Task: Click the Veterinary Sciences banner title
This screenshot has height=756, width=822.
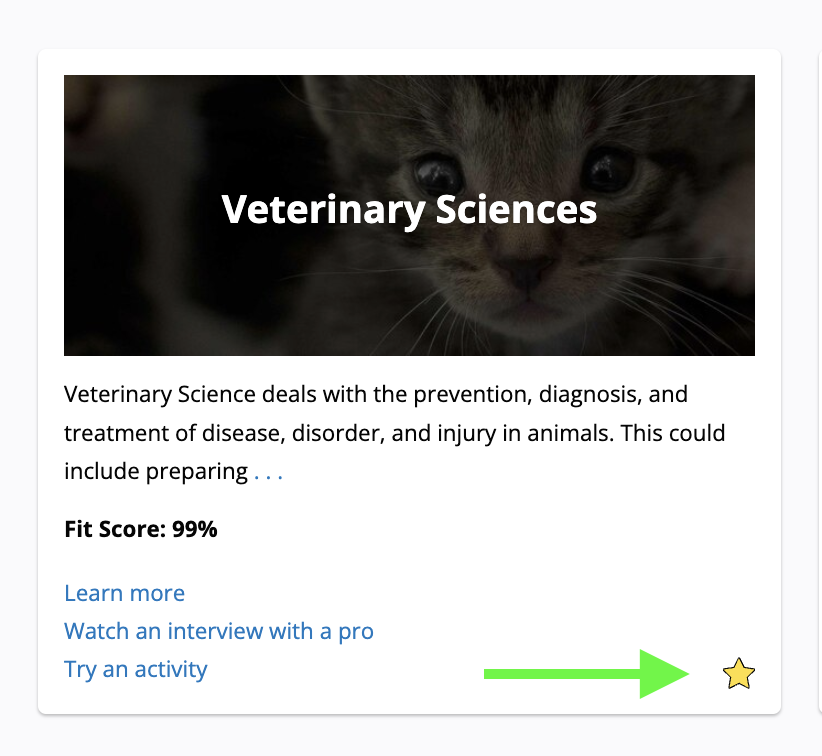Action: pos(409,210)
